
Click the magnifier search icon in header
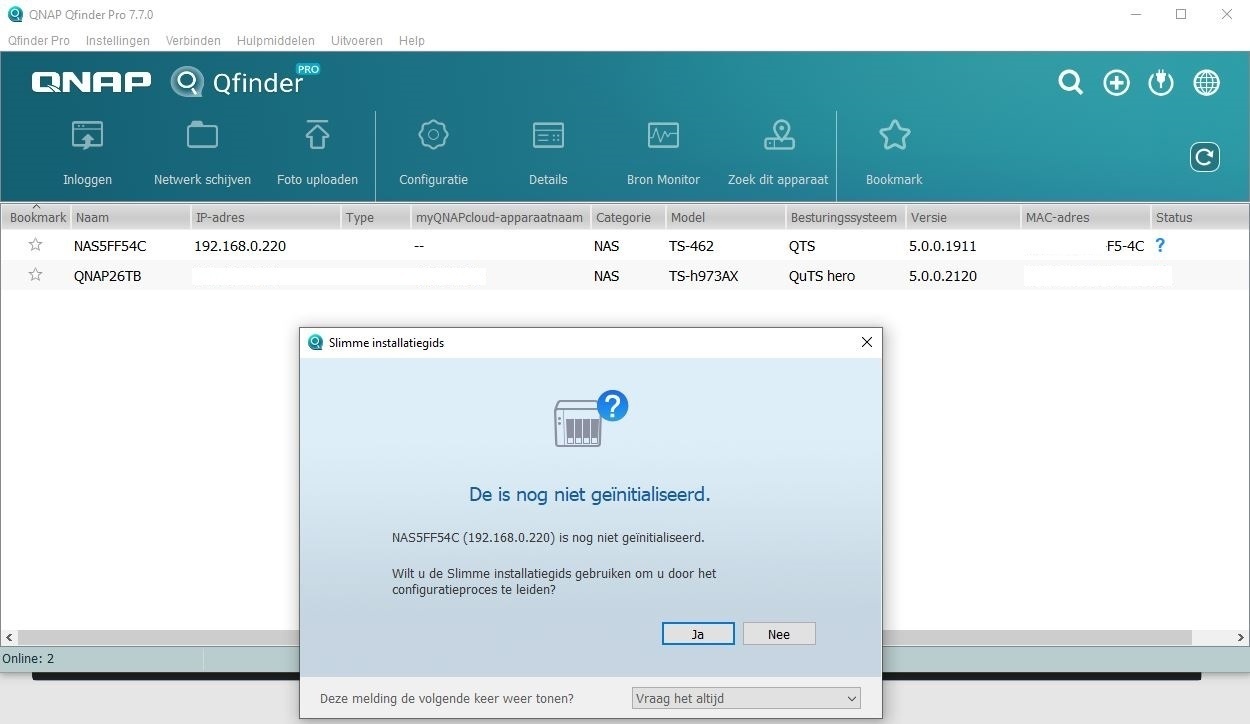tap(1071, 83)
